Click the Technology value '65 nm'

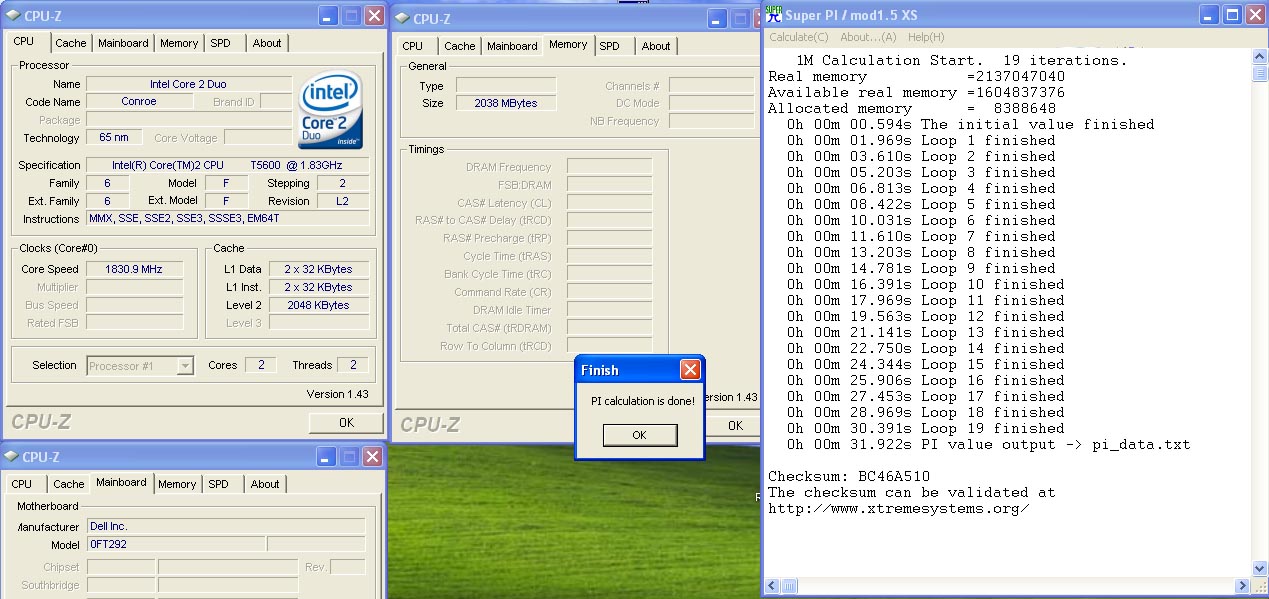point(114,138)
